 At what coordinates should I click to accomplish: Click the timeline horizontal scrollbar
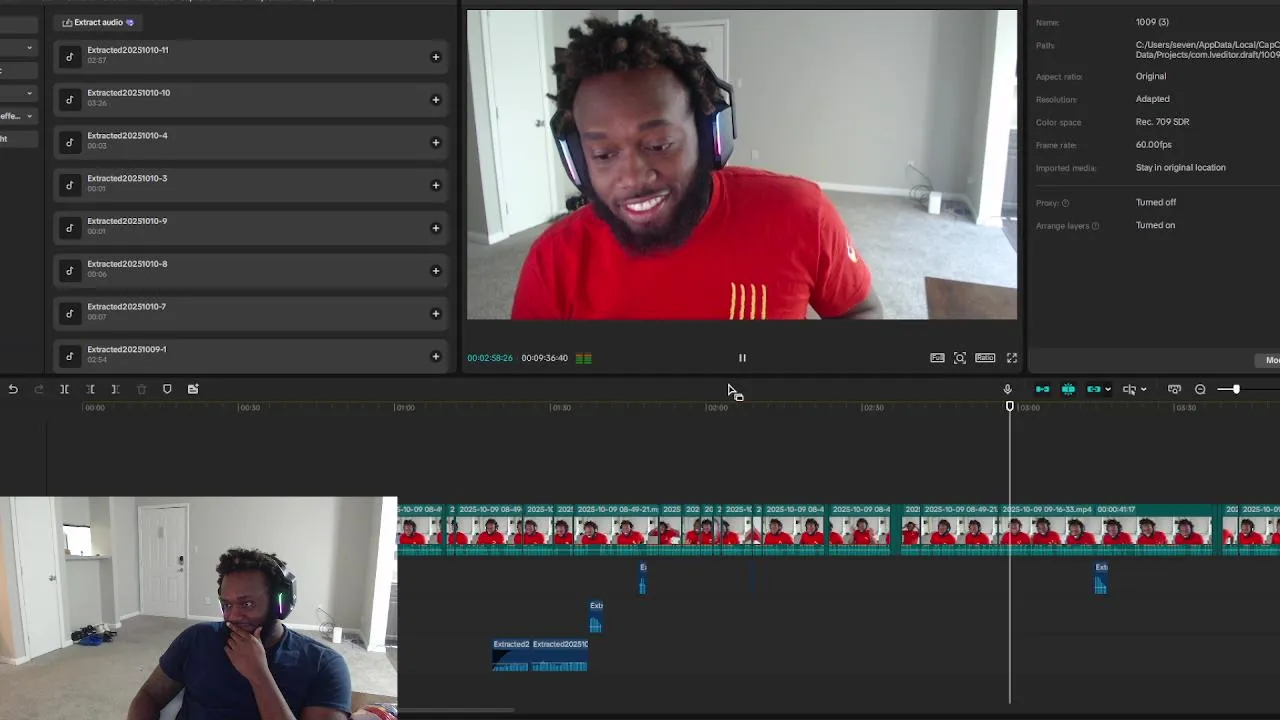tap(455, 711)
